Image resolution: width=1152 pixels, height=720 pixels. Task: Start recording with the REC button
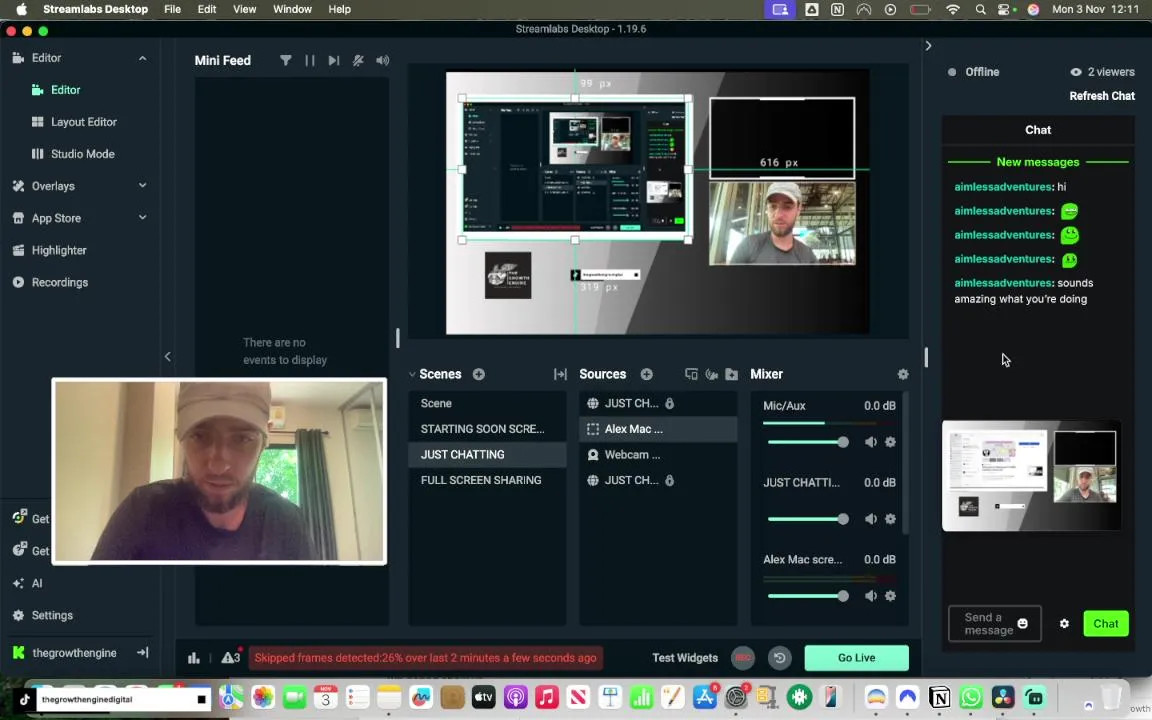click(744, 658)
